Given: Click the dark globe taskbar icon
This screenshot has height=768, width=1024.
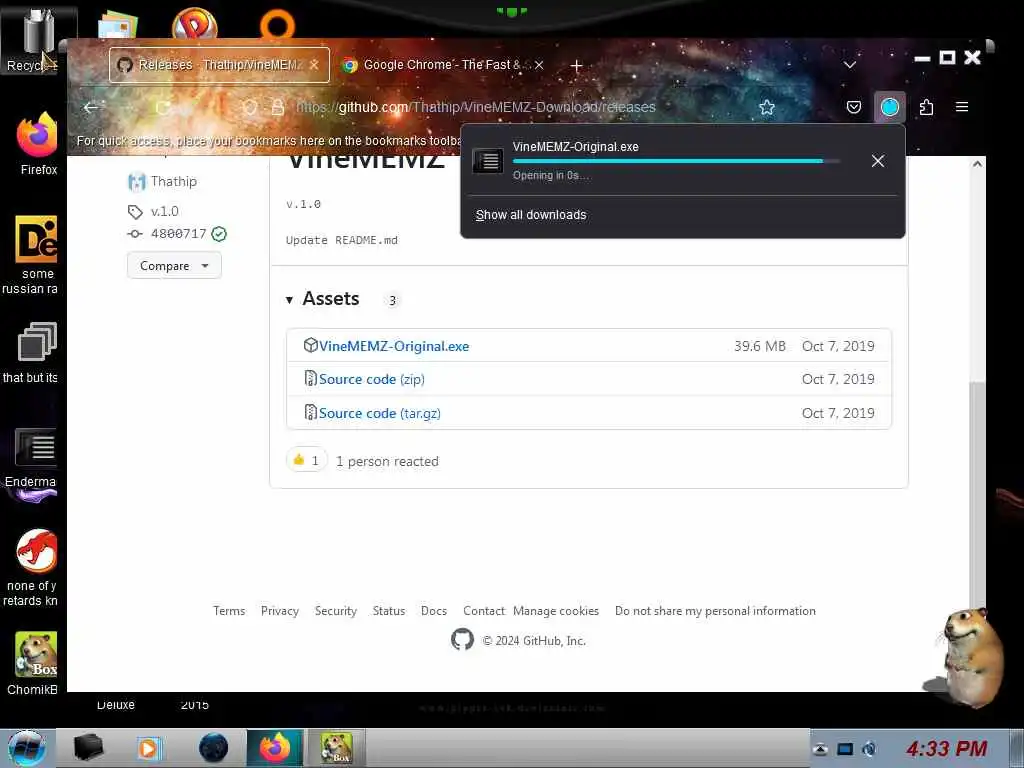Looking at the screenshot, I should click(214, 748).
